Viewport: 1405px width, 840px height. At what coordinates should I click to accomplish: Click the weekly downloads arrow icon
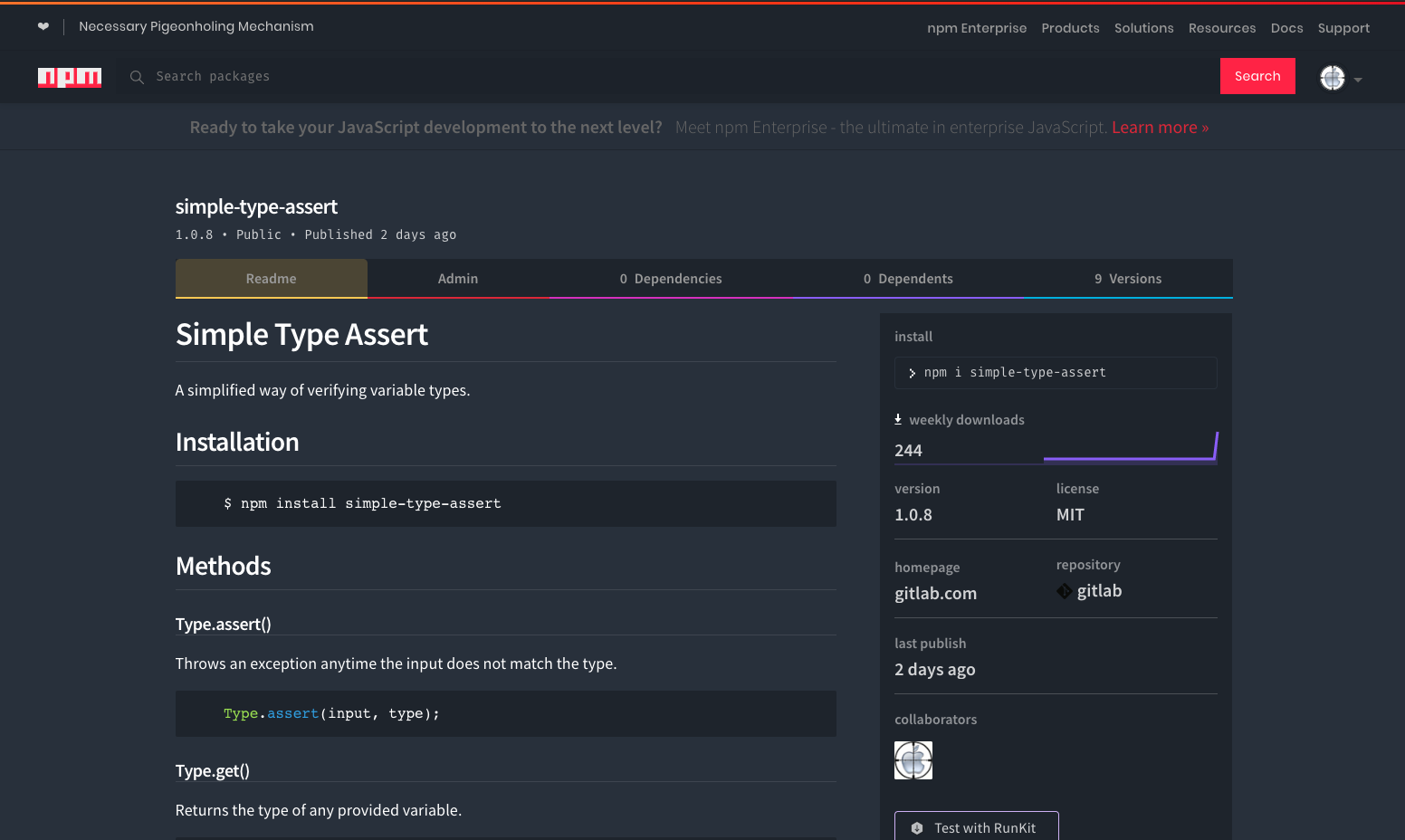pos(898,419)
